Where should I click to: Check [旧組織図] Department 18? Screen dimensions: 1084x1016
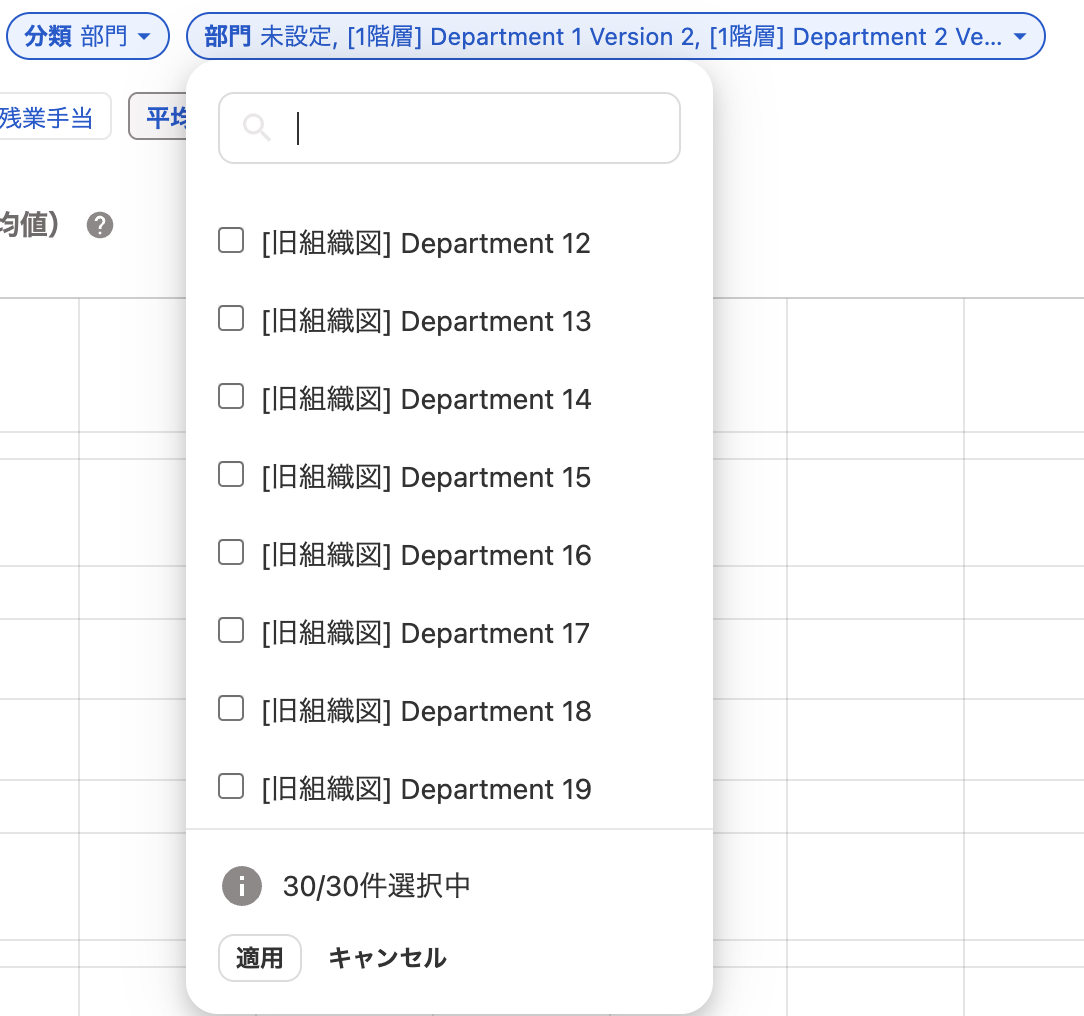[x=231, y=709]
